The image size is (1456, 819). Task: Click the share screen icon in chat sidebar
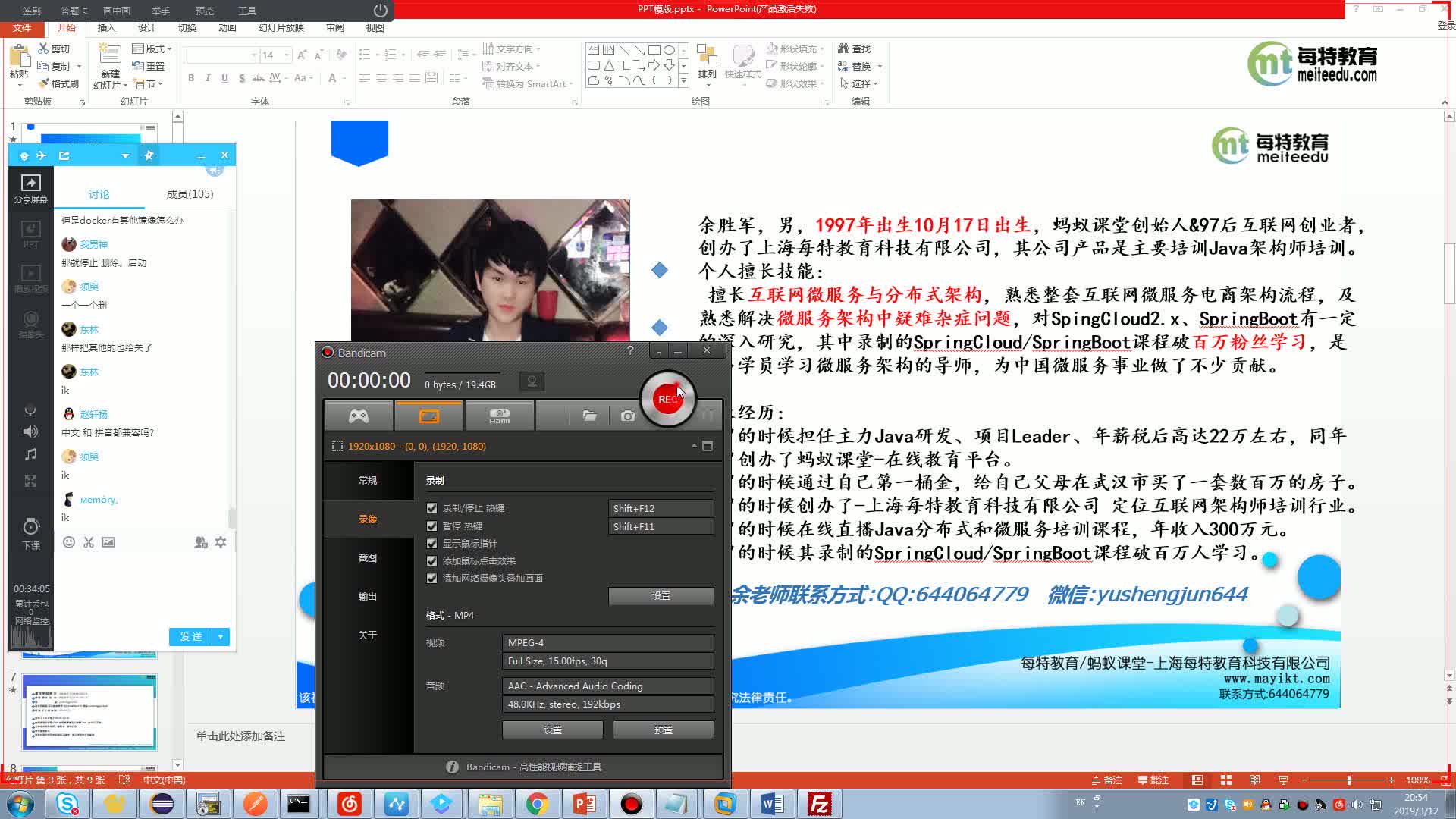coord(31,188)
